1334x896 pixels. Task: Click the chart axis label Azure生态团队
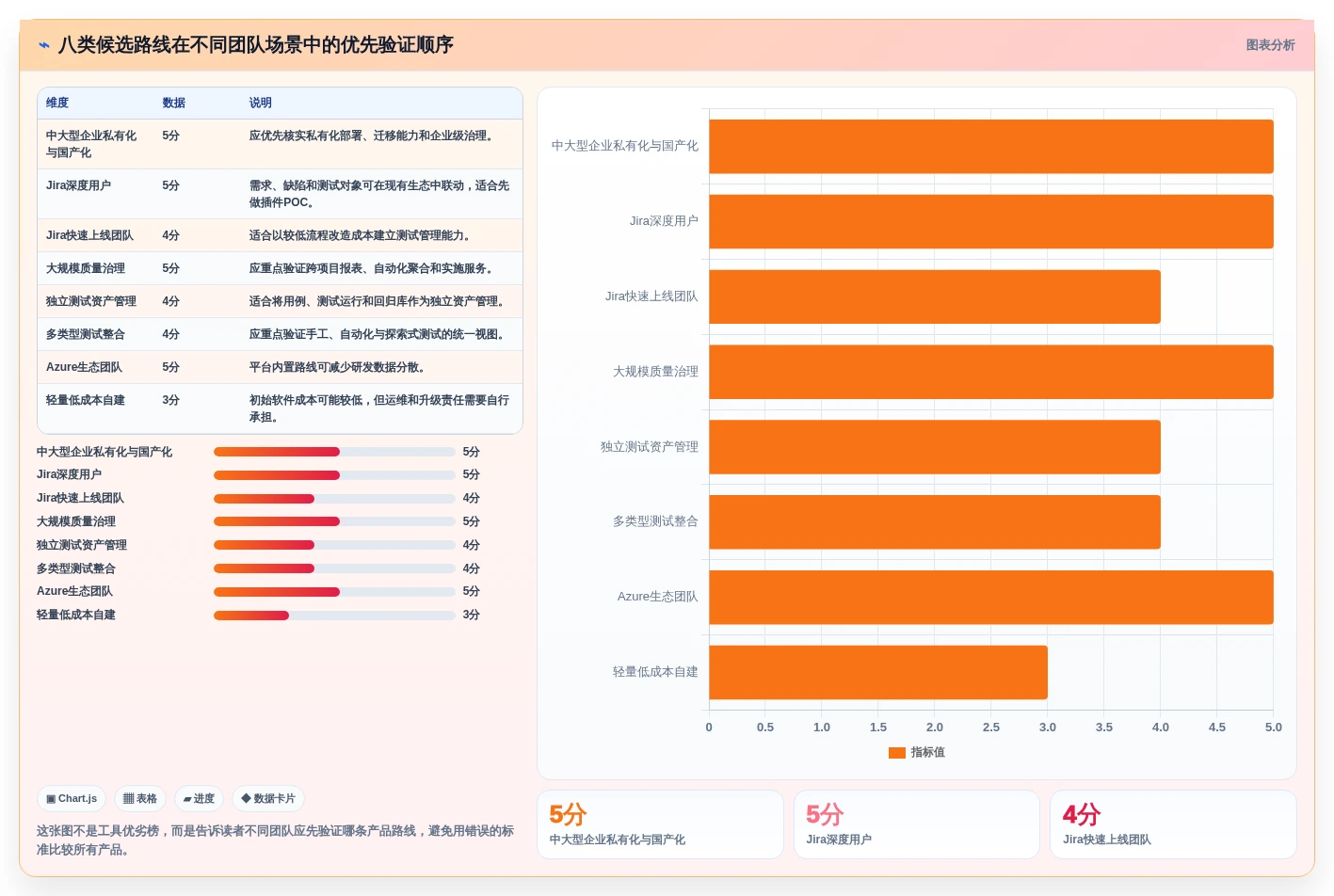(x=658, y=597)
